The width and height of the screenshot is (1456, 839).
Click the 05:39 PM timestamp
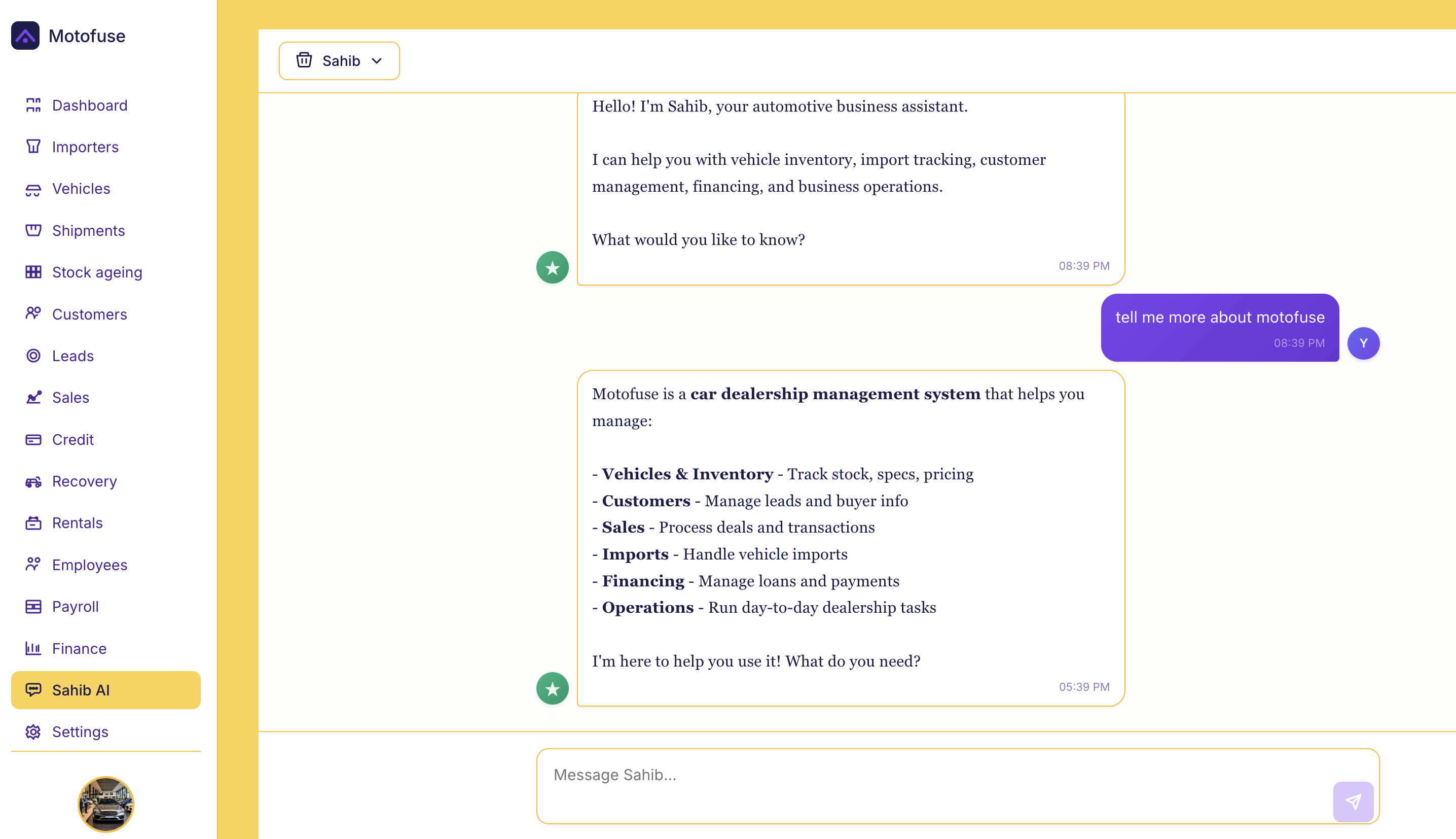(x=1084, y=686)
